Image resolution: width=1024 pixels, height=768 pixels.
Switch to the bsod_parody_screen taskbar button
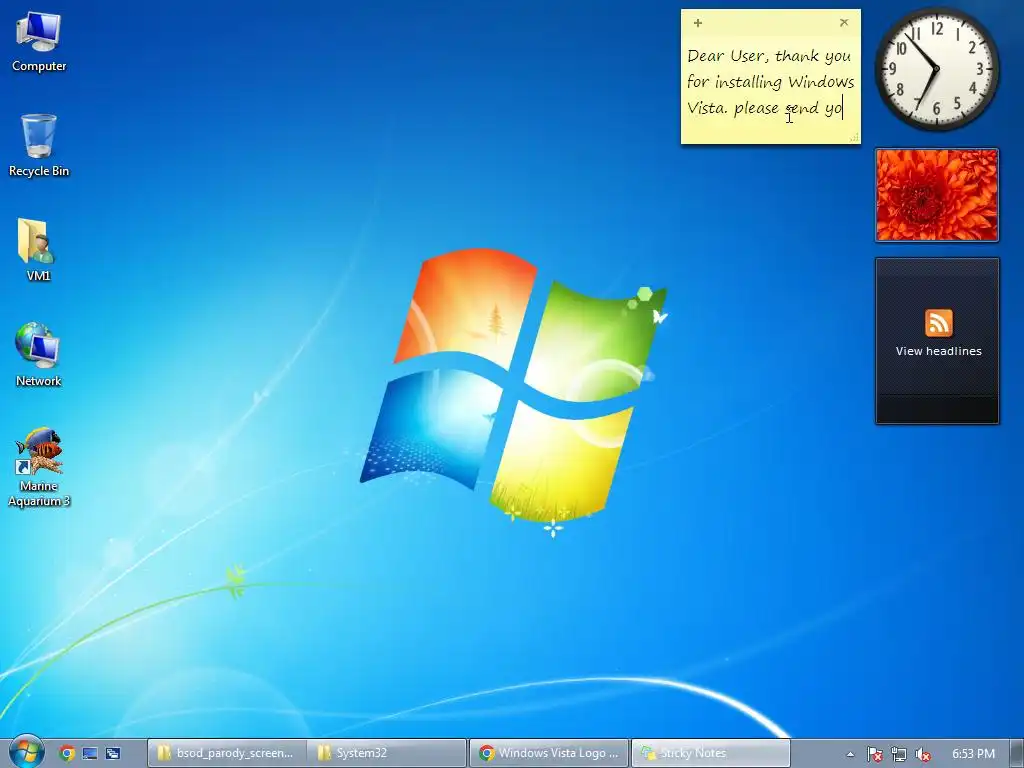click(227, 753)
